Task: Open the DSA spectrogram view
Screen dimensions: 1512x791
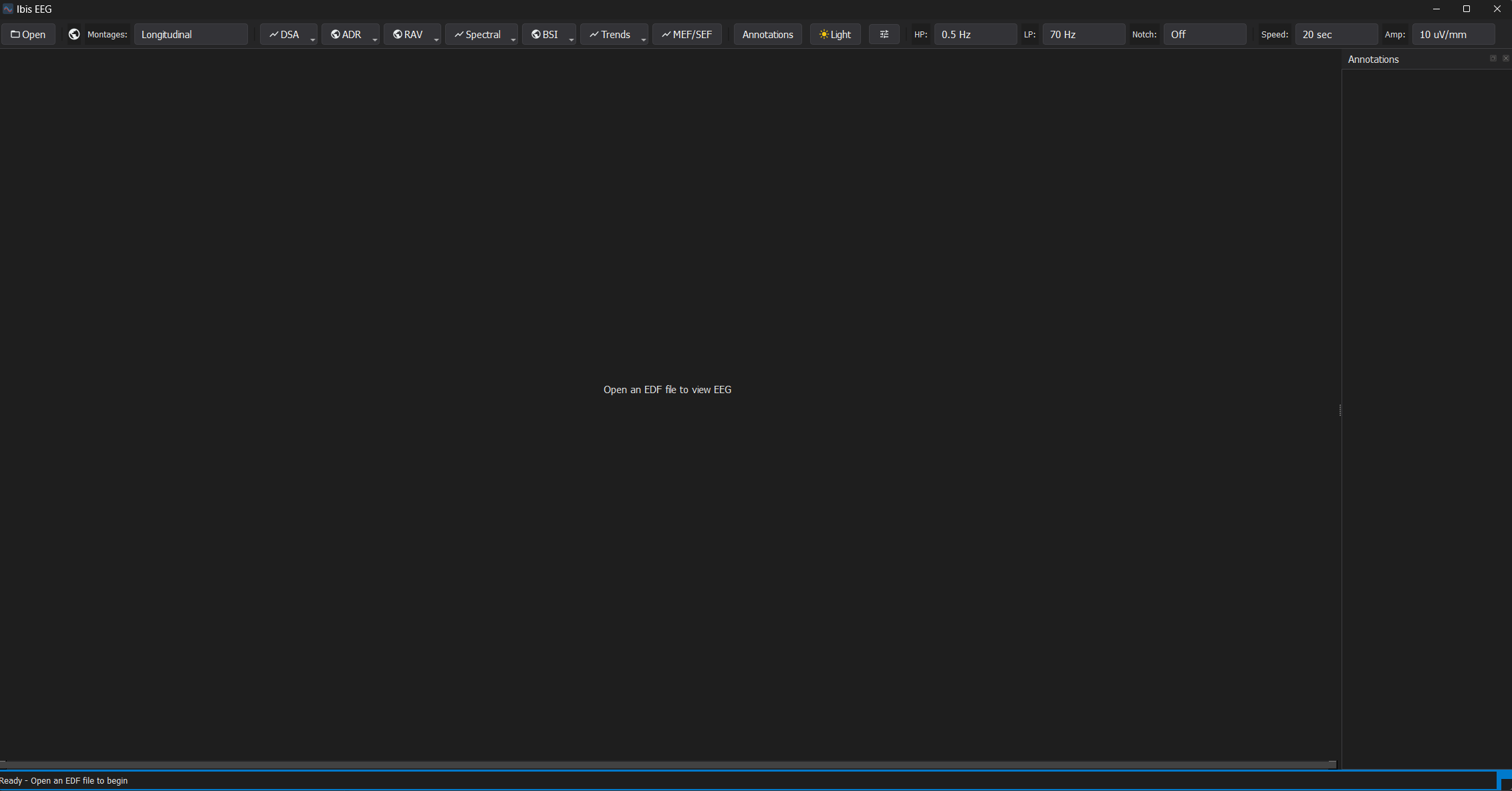Action: pyautogui.click(x=287, y=34)
